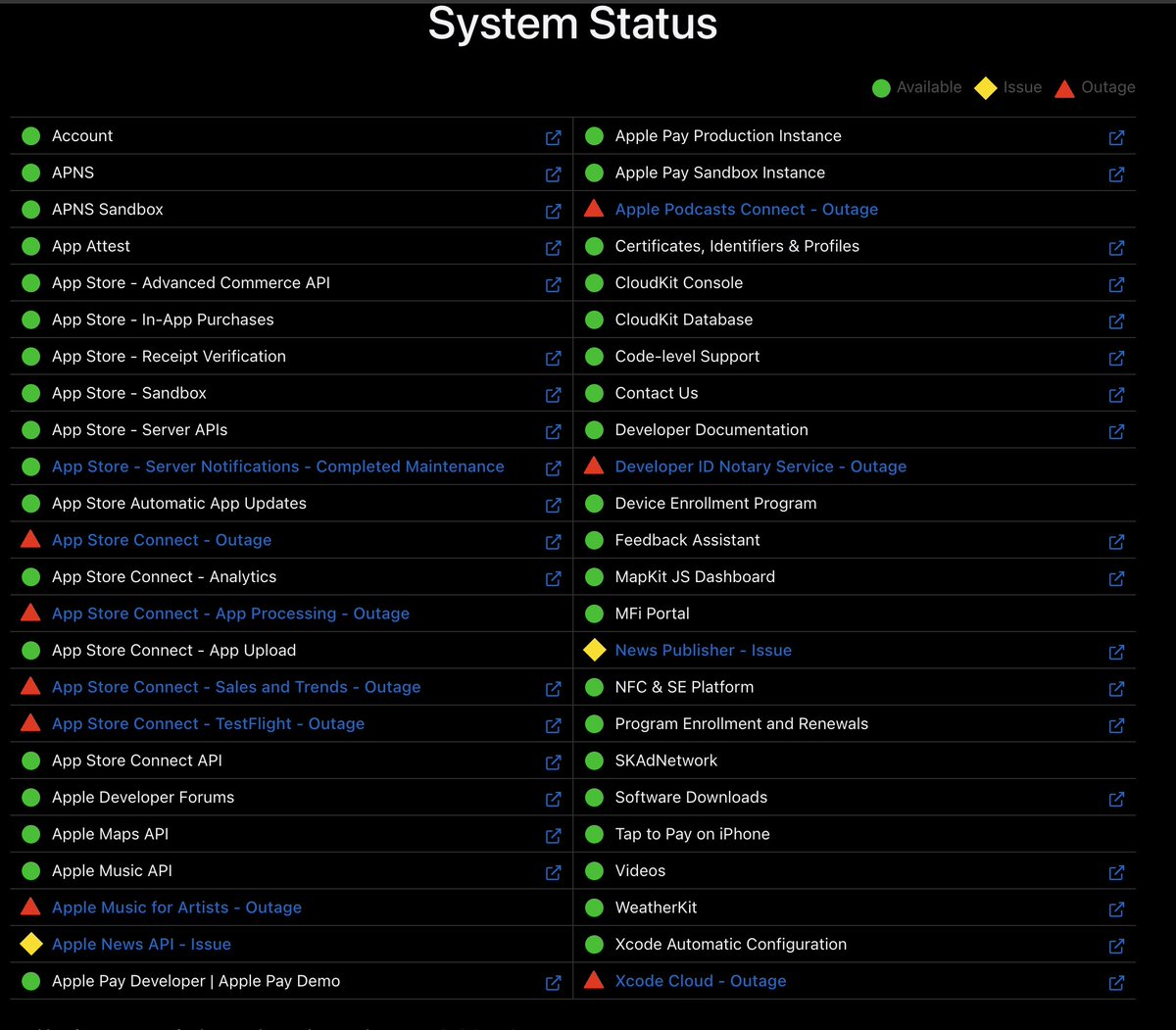Screen dimensions: 1176x1030
Task: Open external link icon for NFC & SE Platform
Action: [1116, 688]
